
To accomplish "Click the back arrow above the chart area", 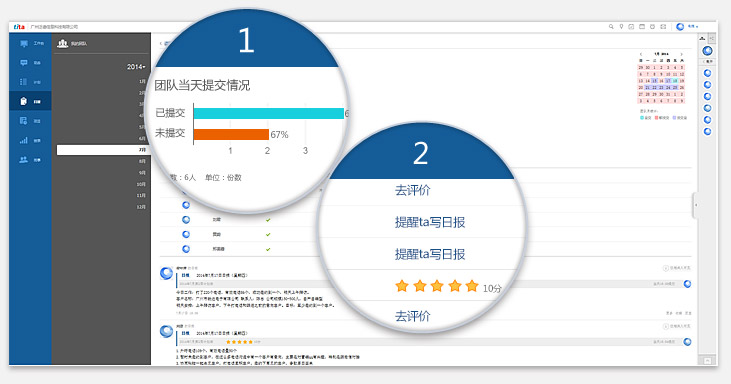I will click(x=161, y=43).
